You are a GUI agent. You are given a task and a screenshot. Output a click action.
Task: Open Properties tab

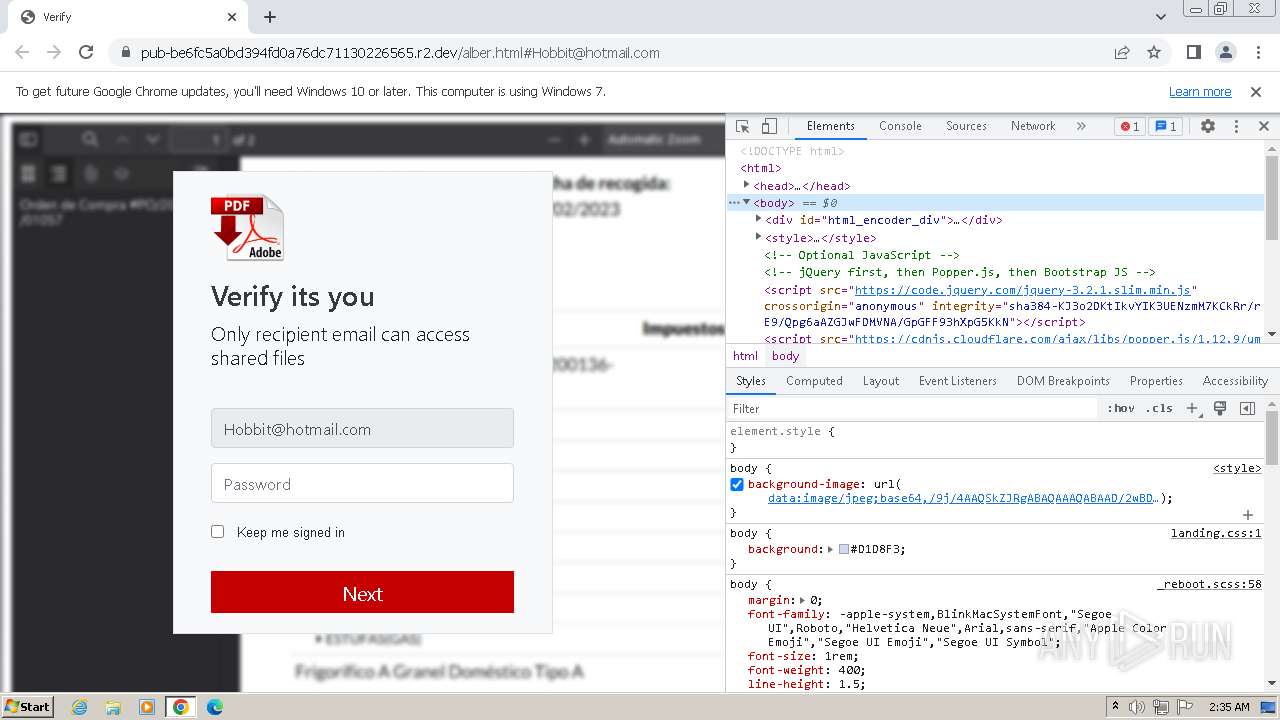tap(1156, 381)
